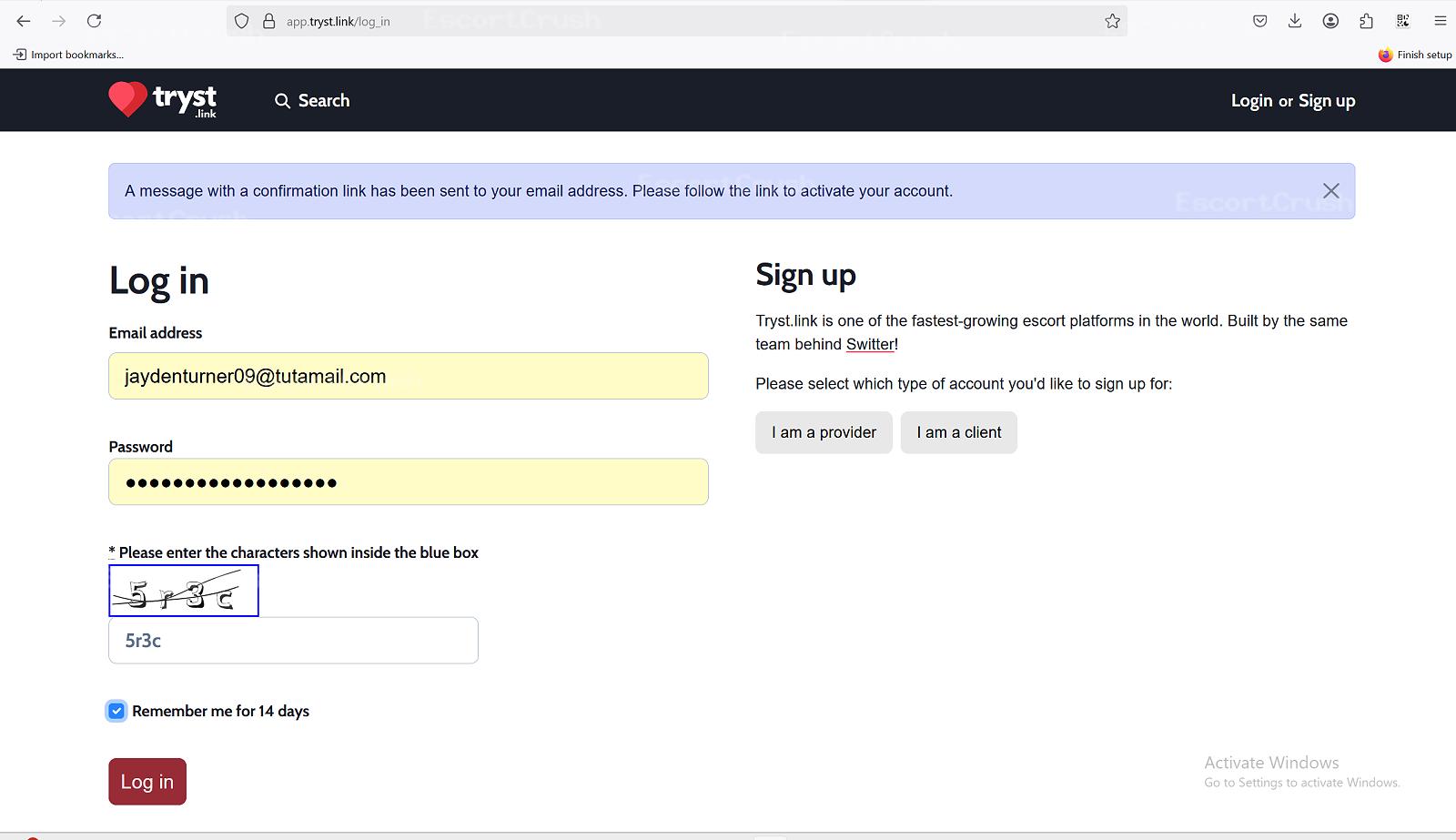This screenshot has height=840, width=1456.
Task: Open the Firefox account icon
Action: [1330, 21]
